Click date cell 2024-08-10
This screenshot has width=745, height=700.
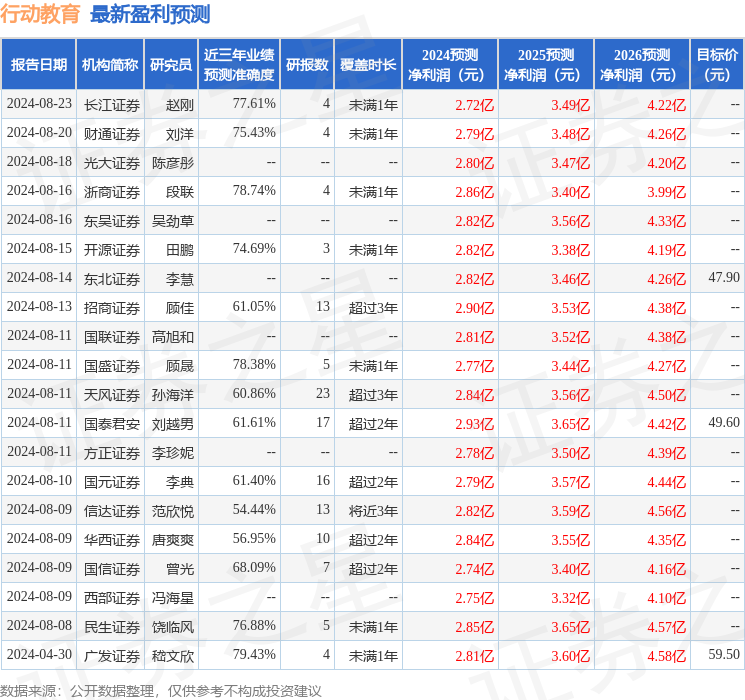[x=39, y=480]
